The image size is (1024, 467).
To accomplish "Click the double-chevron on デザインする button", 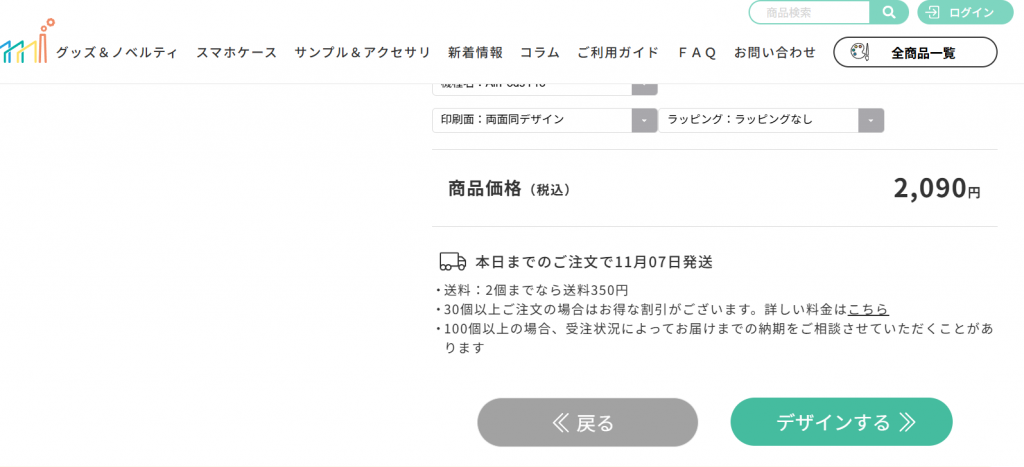I will pyautogui.click(x=907, y=422).
